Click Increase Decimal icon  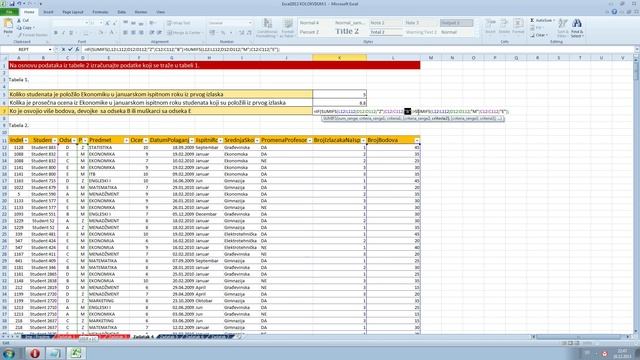[x=241, y=33]
